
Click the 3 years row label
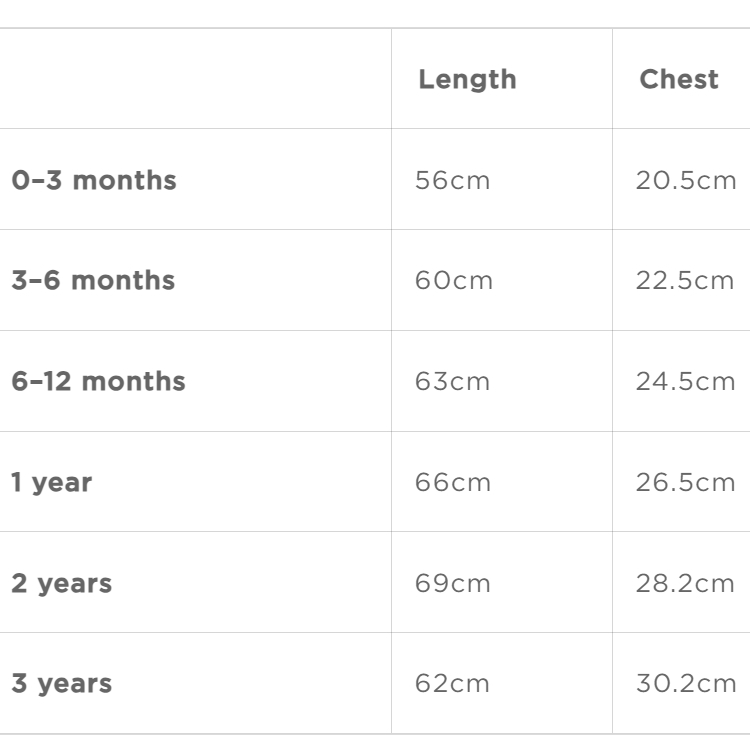tap(62, 684)
